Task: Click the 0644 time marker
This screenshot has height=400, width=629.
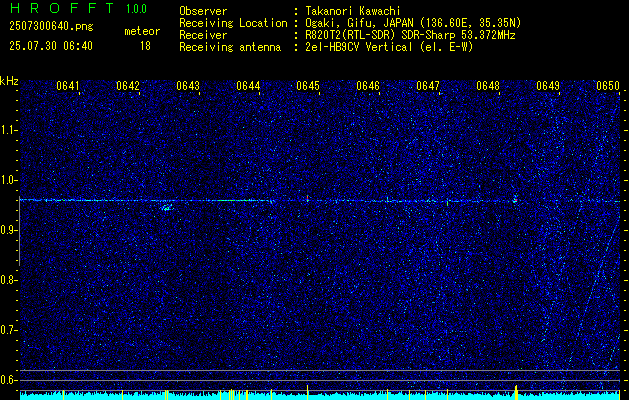Action: pyautogui.click(x=248, y=86)
